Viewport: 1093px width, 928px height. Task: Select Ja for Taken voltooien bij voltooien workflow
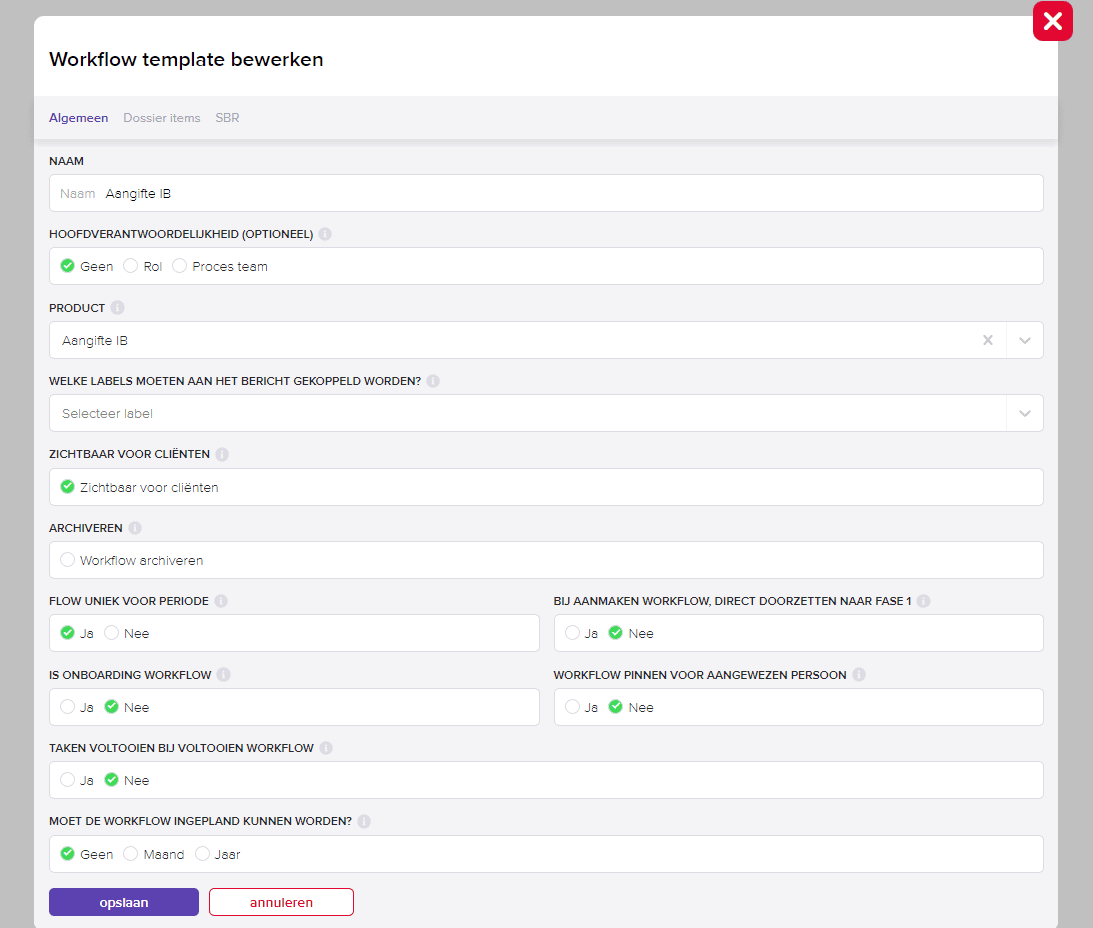(x=68, y=780)
